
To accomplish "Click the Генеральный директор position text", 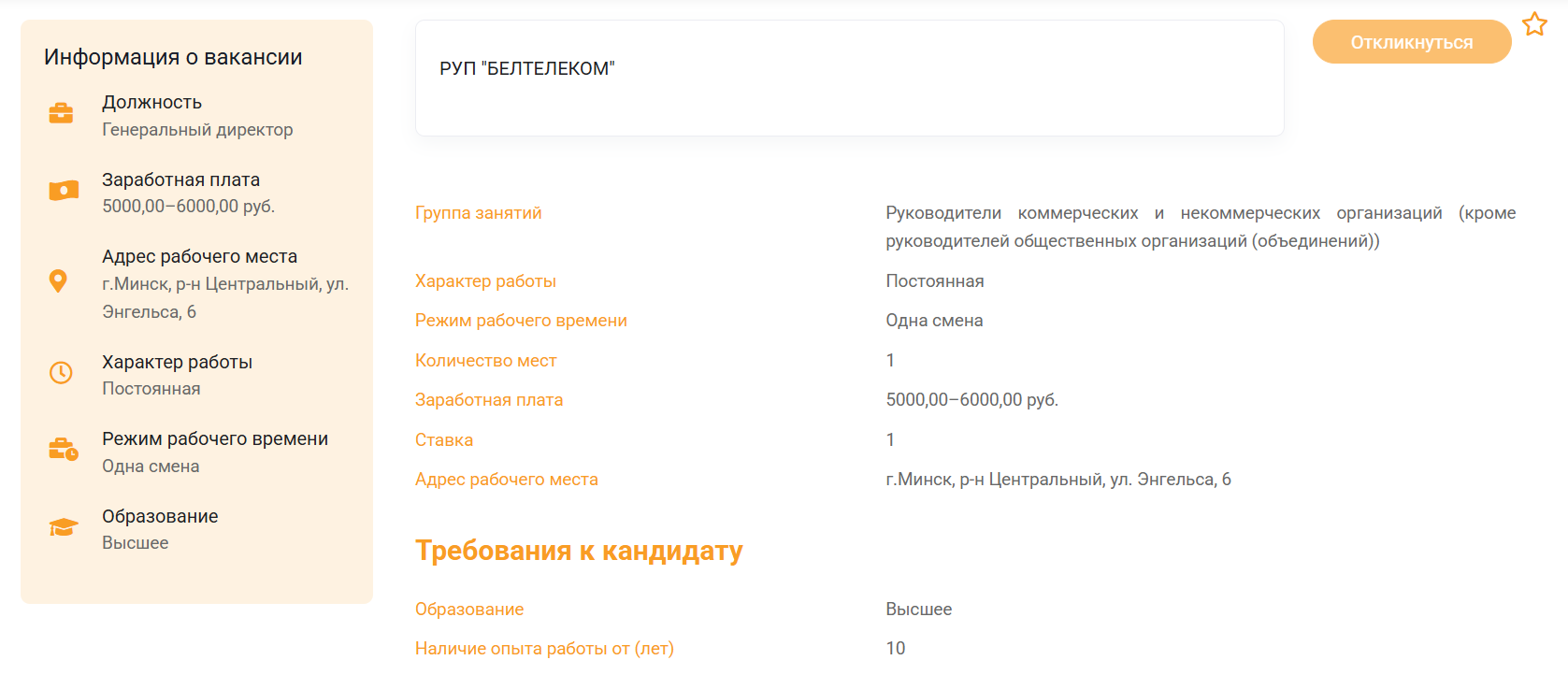I will point(197,130).
